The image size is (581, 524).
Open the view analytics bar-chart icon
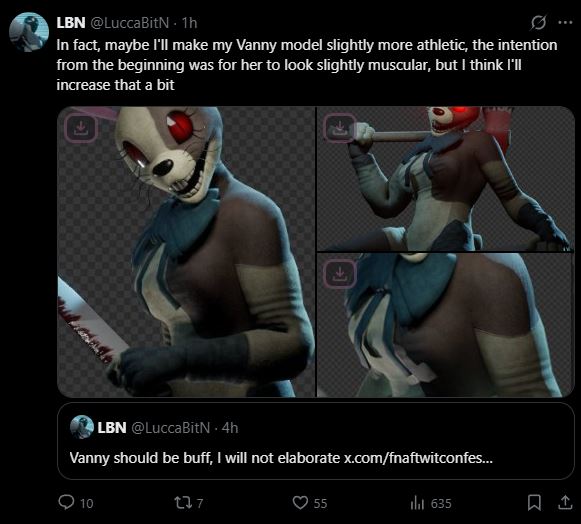pos(417,503)
